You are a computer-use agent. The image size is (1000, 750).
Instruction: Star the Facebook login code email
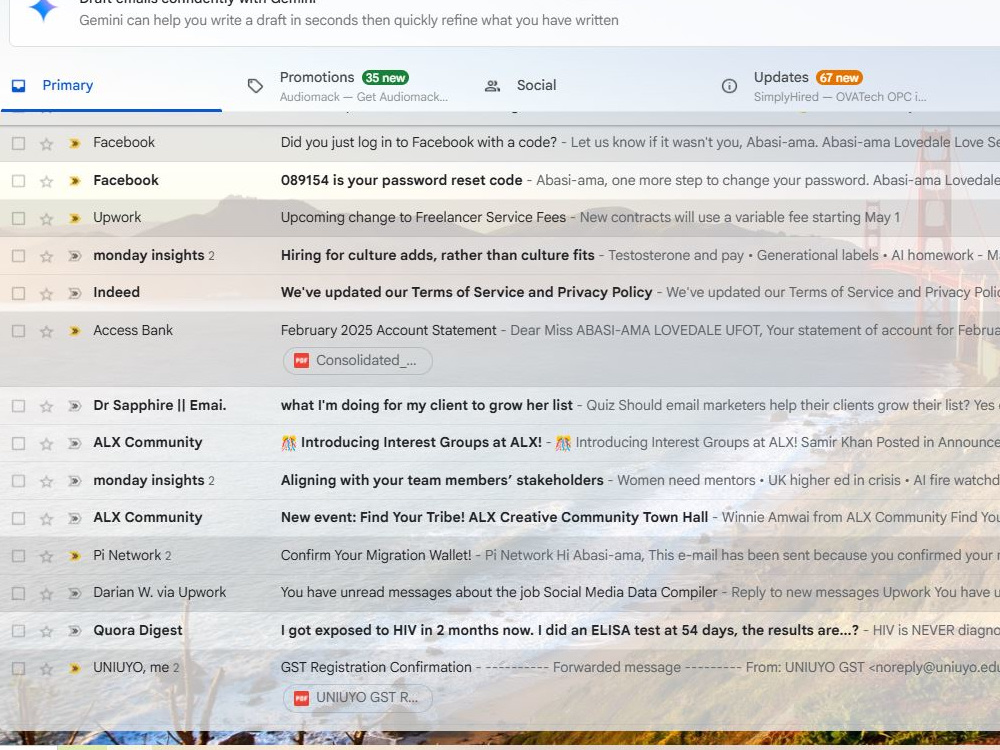46,143
